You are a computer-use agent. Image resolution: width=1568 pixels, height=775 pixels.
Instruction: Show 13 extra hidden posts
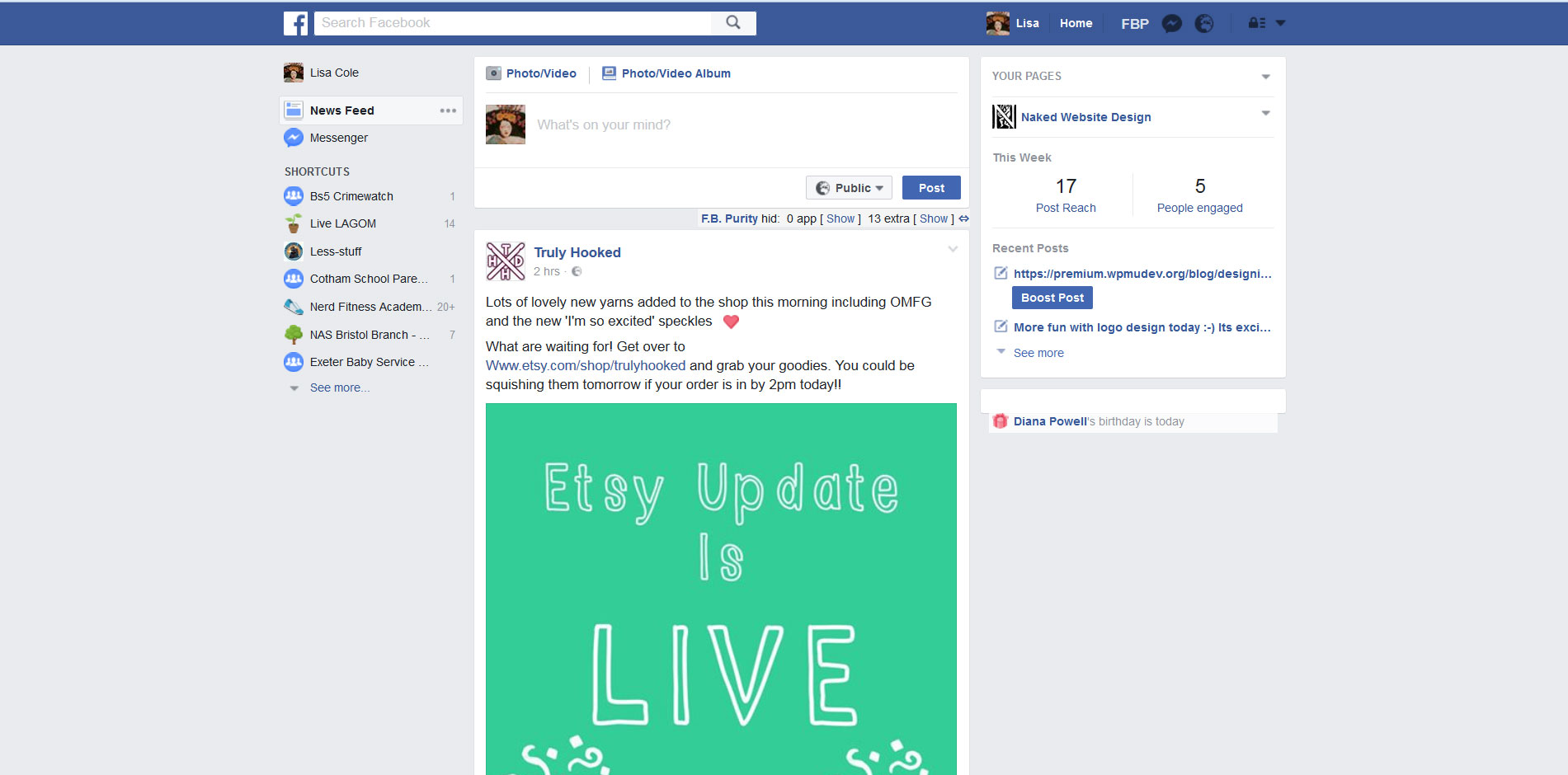tap(934, 218)
